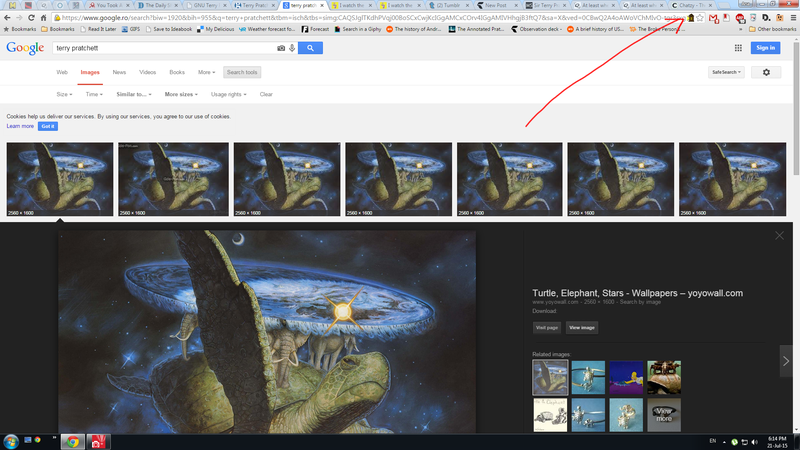The width and height of the screenshot is (800, 450).
Task: Search by image using the camera icon
Action: click(x=281, y=48)
